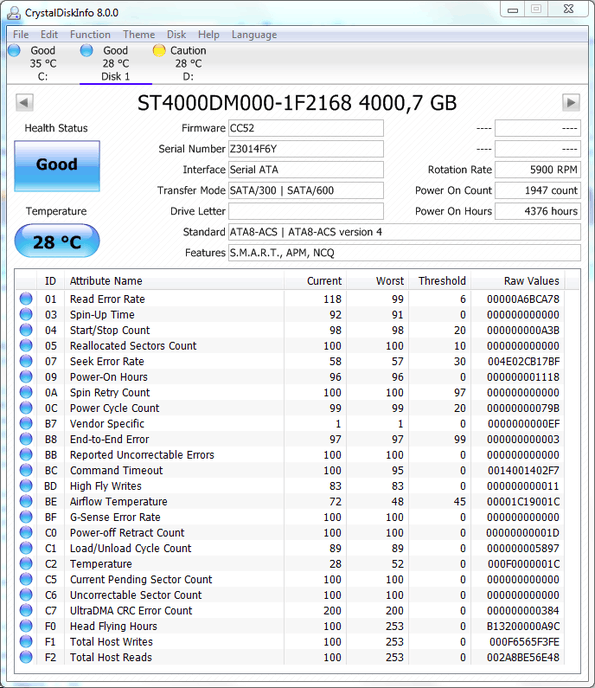Go to next disk with right arrow

[571, 103]
